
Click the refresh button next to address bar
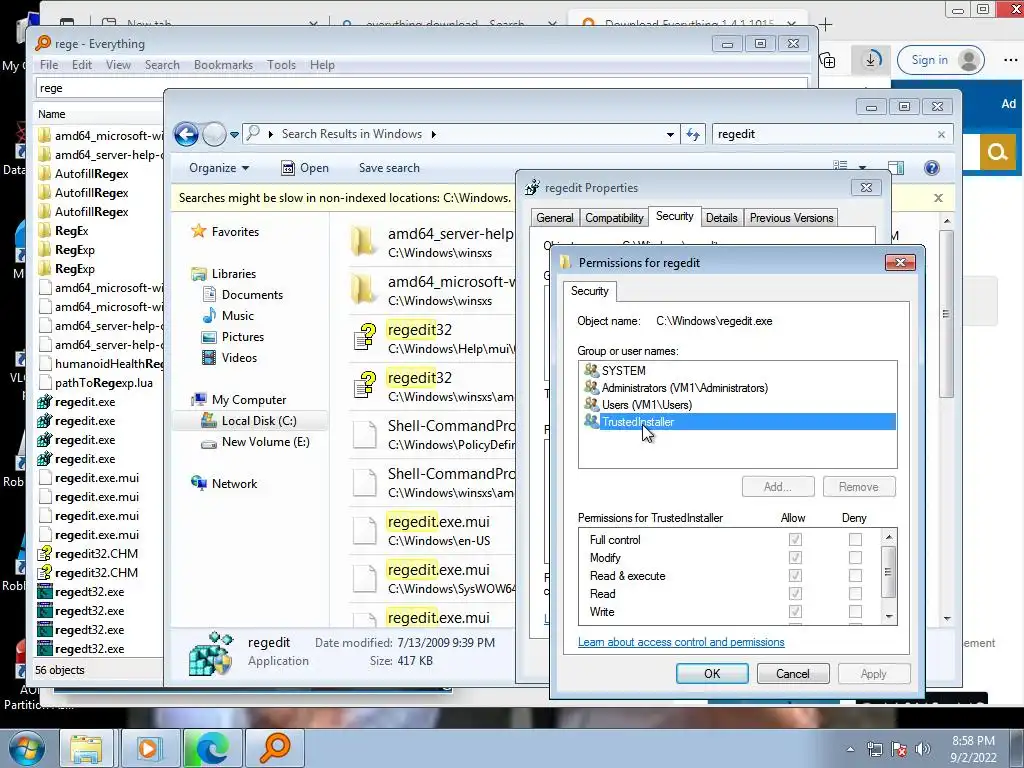692,134
